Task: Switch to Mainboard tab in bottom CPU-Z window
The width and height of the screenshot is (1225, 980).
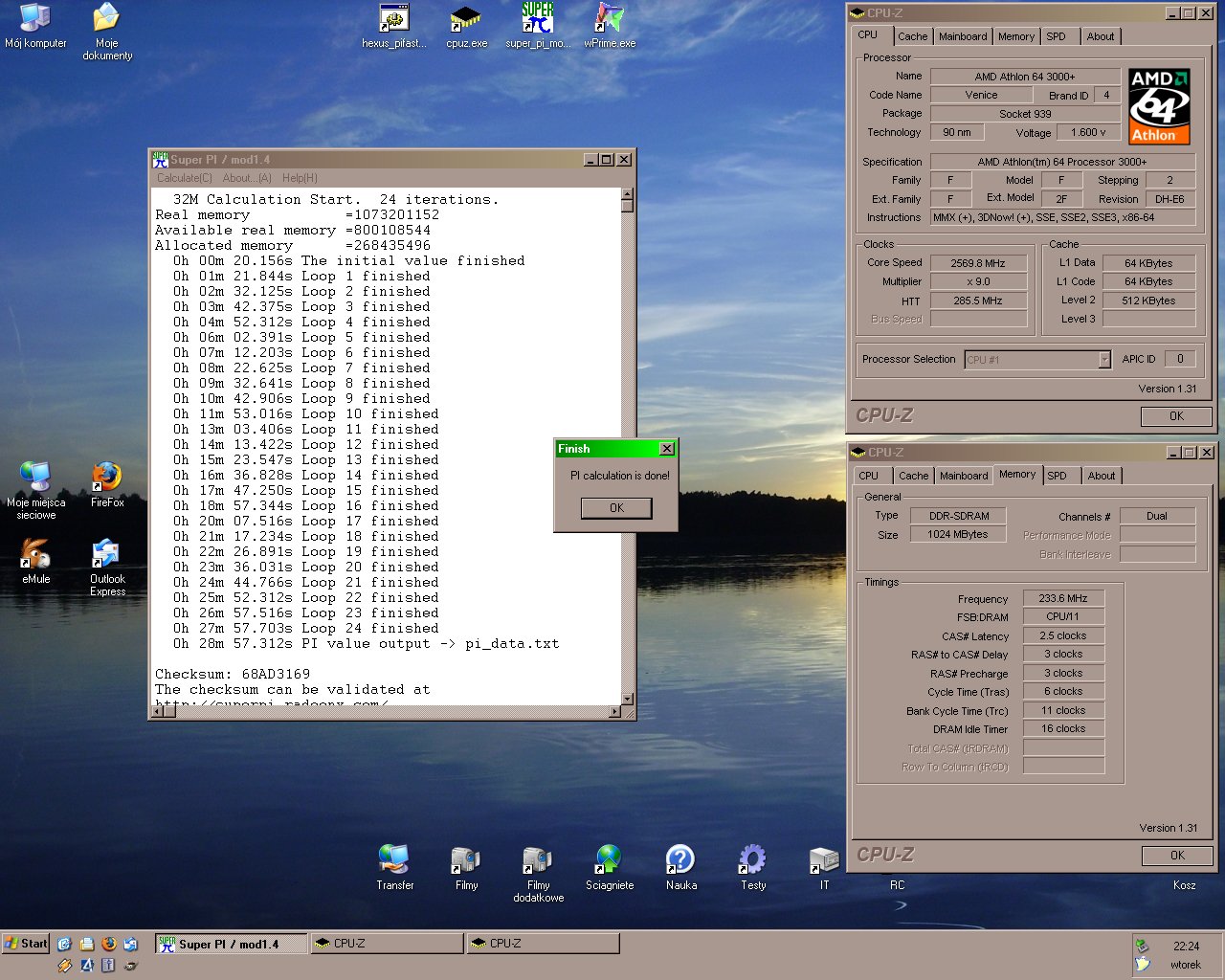Action: coord(964,476)
